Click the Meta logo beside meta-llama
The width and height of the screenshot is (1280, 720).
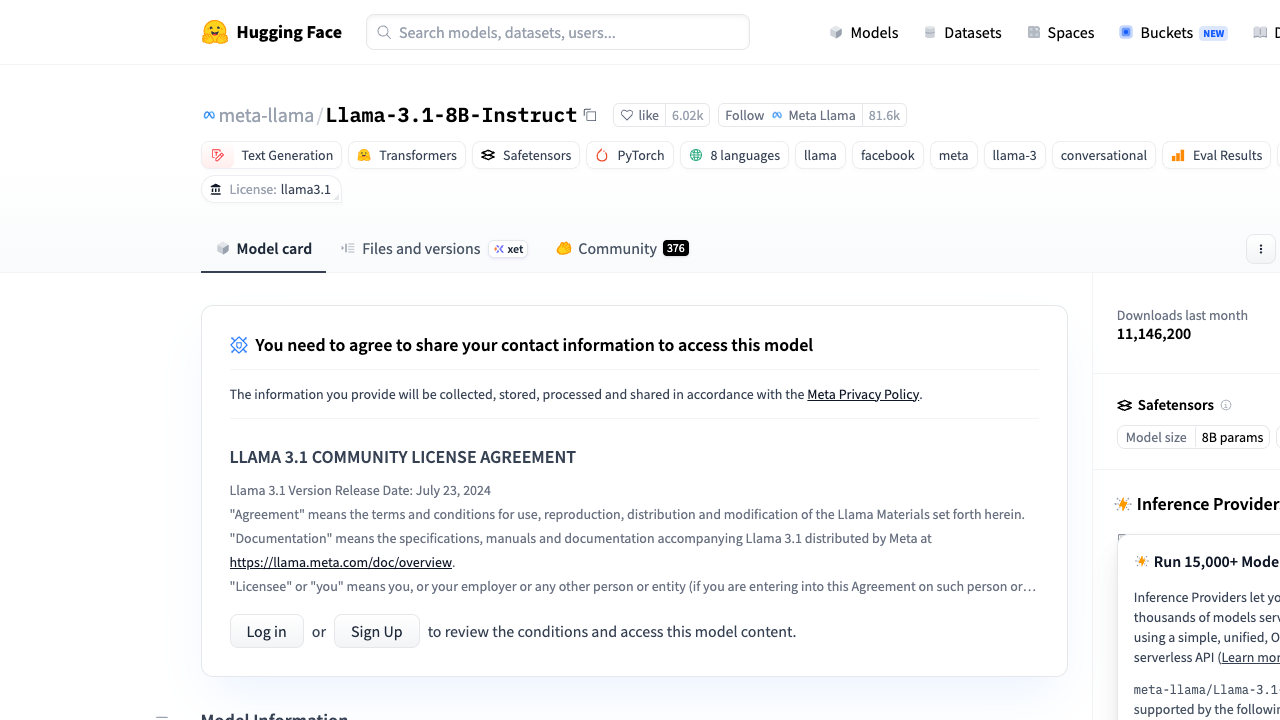209,115
